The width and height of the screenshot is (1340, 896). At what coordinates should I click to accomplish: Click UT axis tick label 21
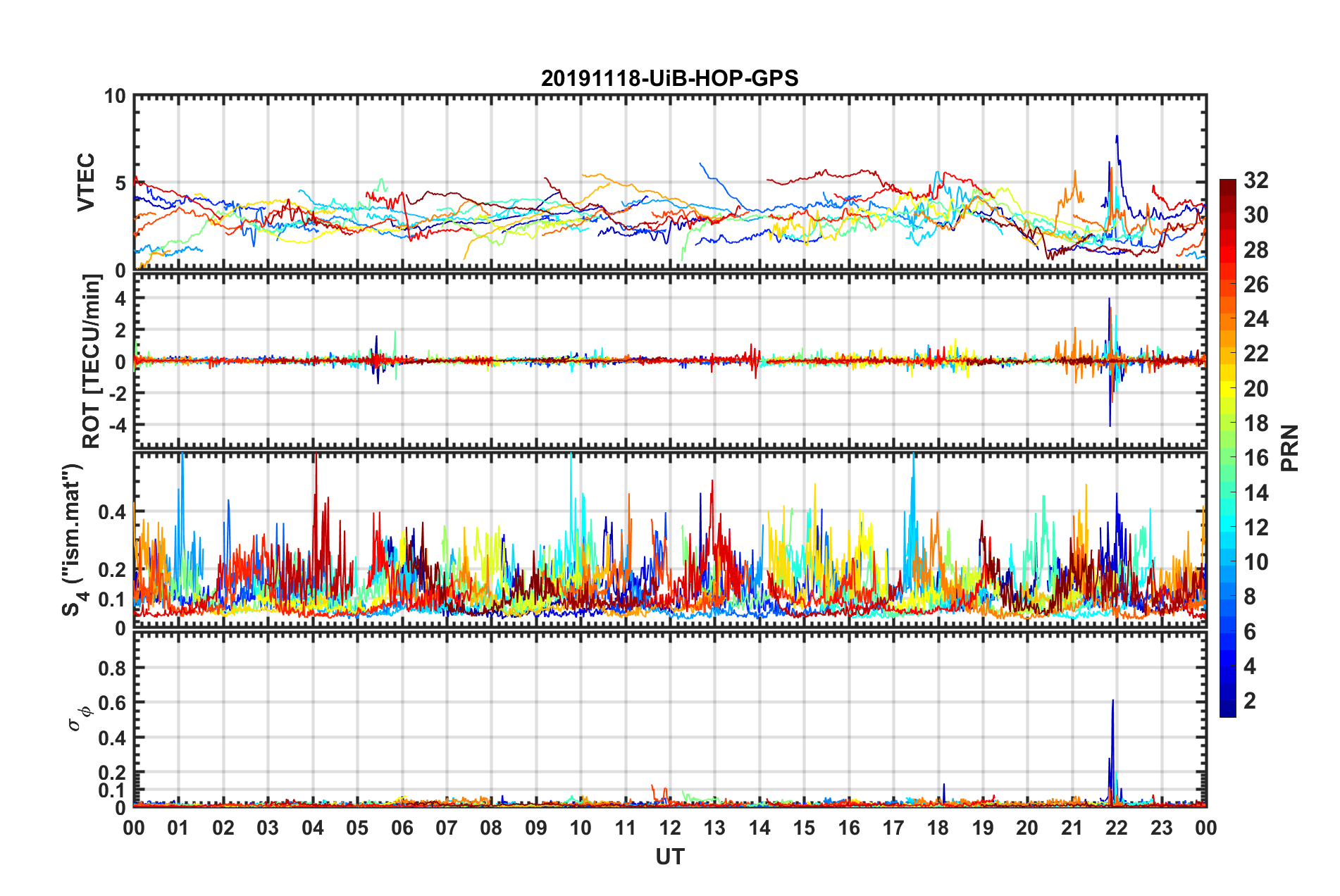click(1072, 828)
